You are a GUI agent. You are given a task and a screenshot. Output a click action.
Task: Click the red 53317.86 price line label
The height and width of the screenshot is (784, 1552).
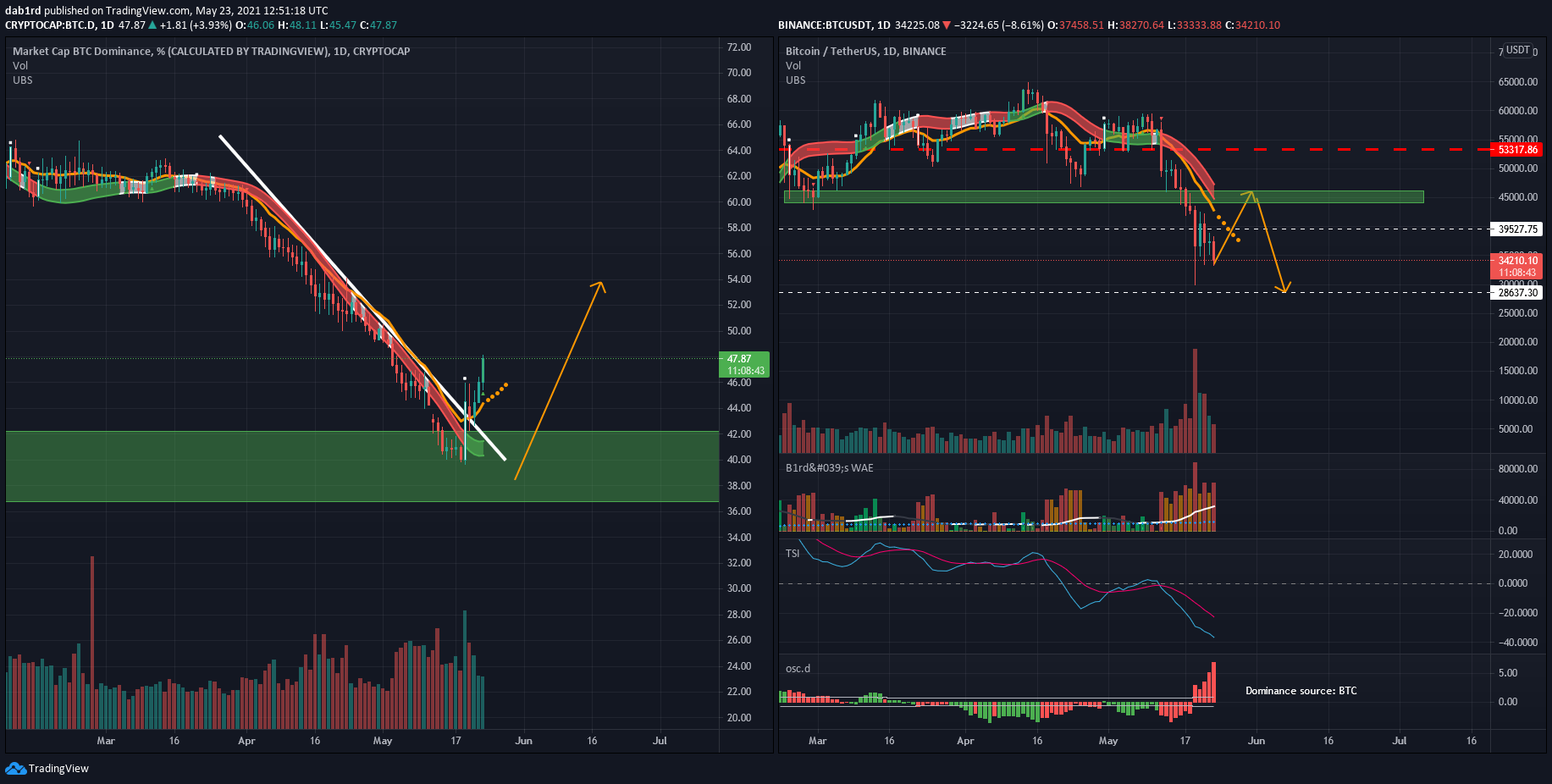1517,150
